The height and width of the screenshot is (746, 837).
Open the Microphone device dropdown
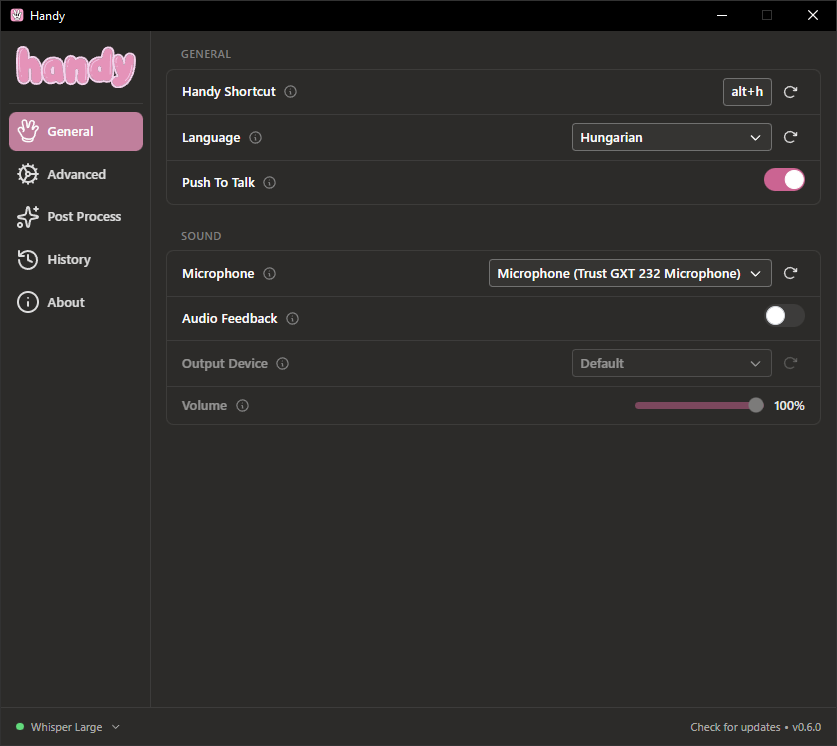[629, 272]
